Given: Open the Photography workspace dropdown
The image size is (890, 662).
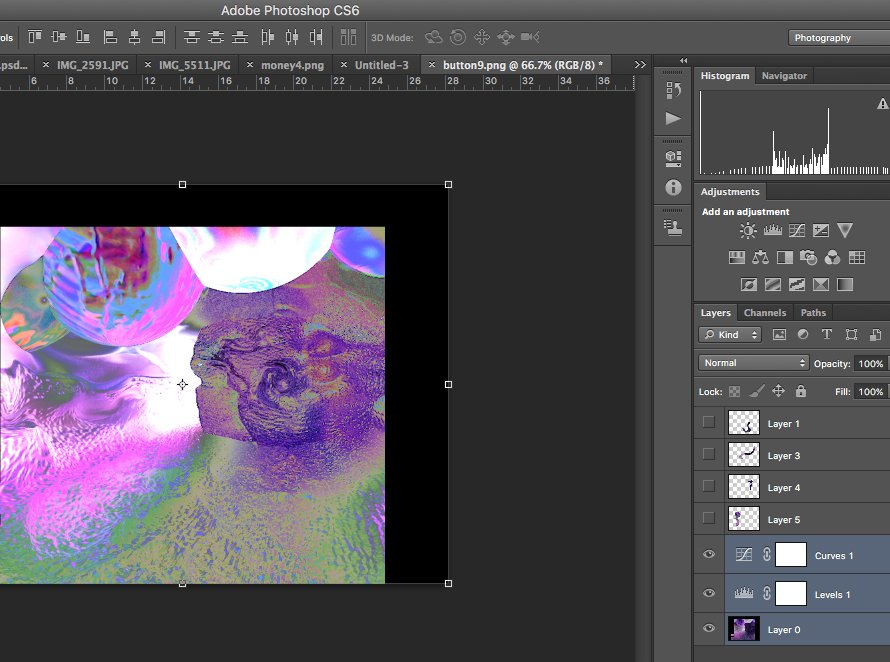Looking at the screenshot, I should pyautogui.click(x=839, y=38).
